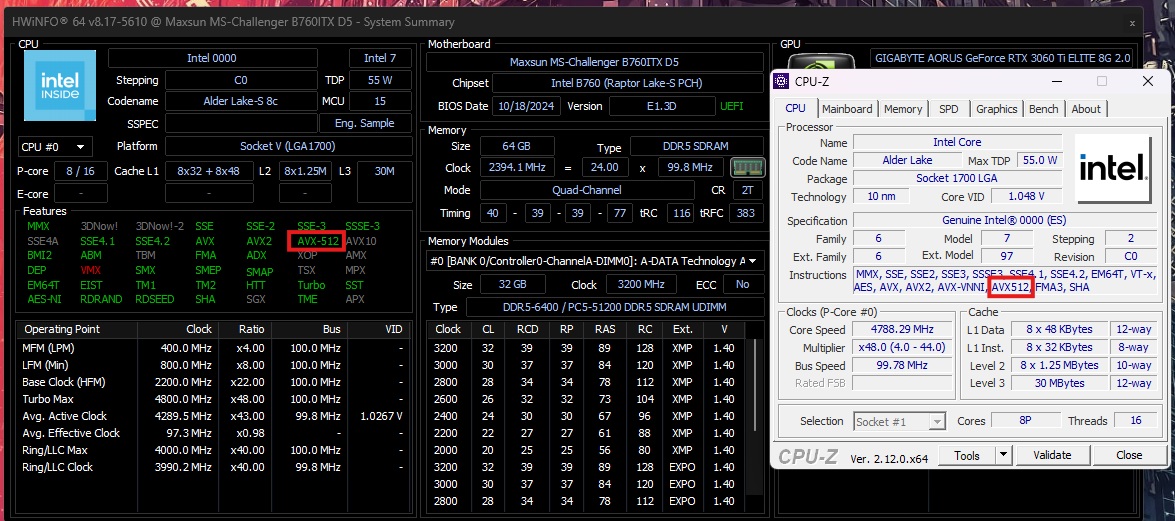Click the Turbo feature label

pyautogui.click(x=311, y=285)
